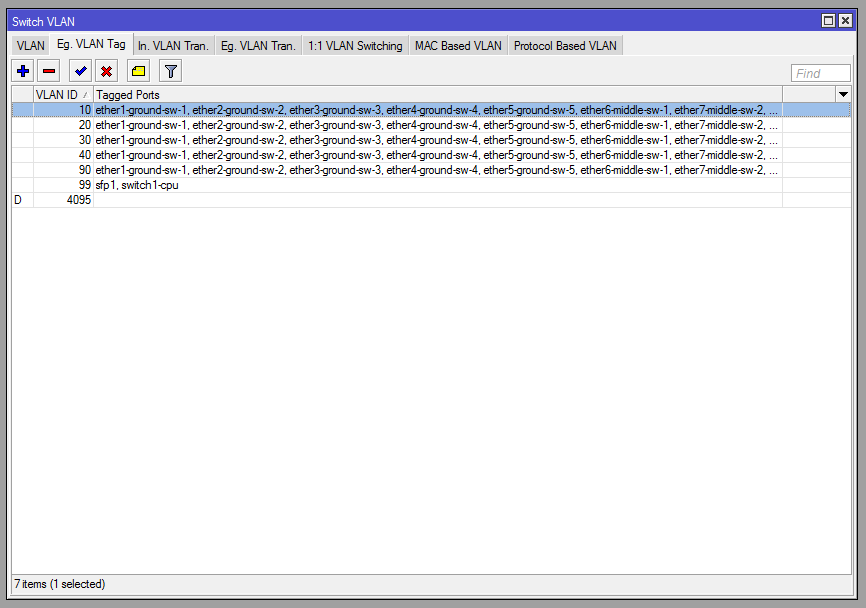The height and width of the screenshot is (608, 866).
Task: Close the Switch VLAN window
Action: (x=845, y=20)
